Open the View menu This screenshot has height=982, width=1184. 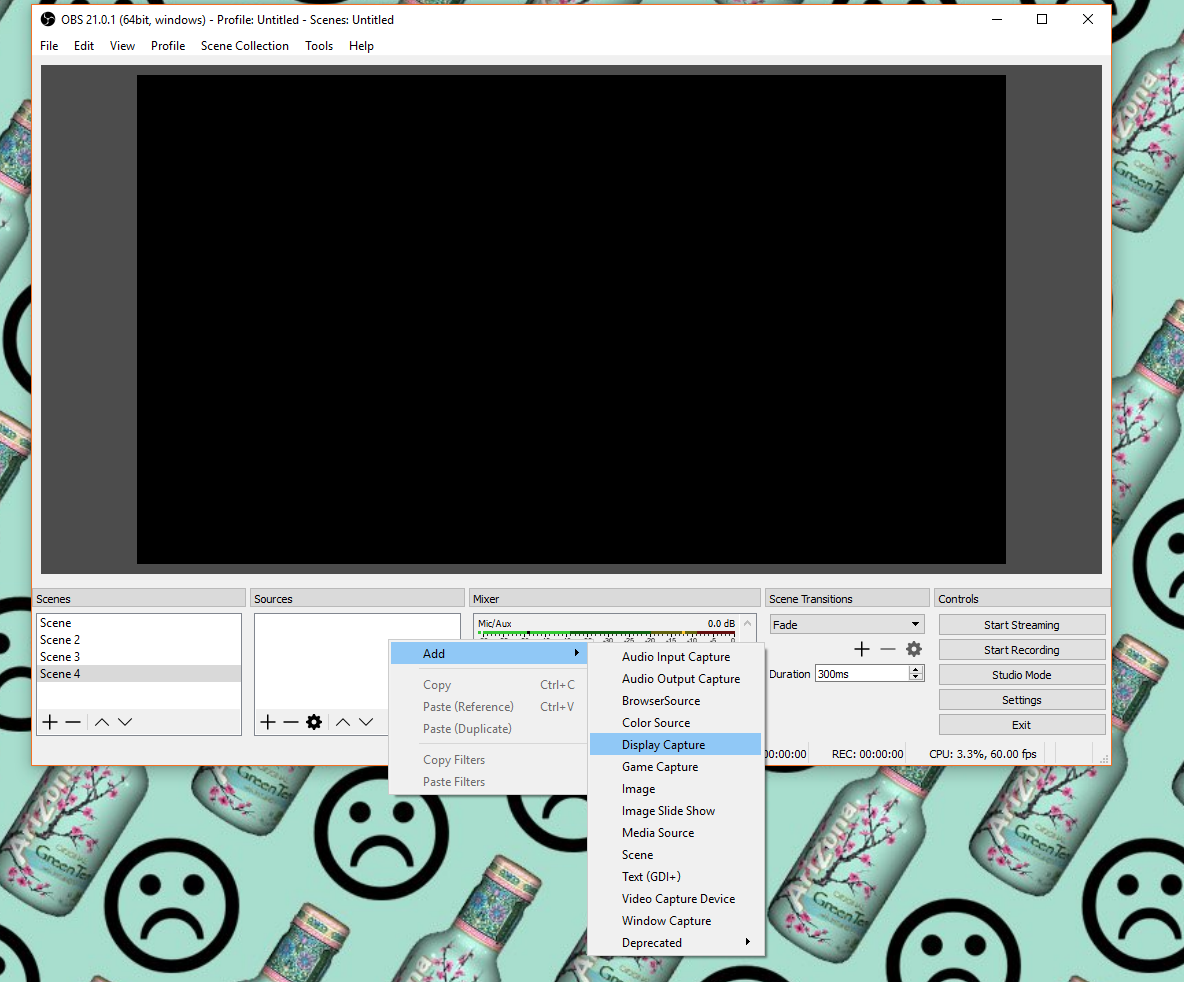122,46
